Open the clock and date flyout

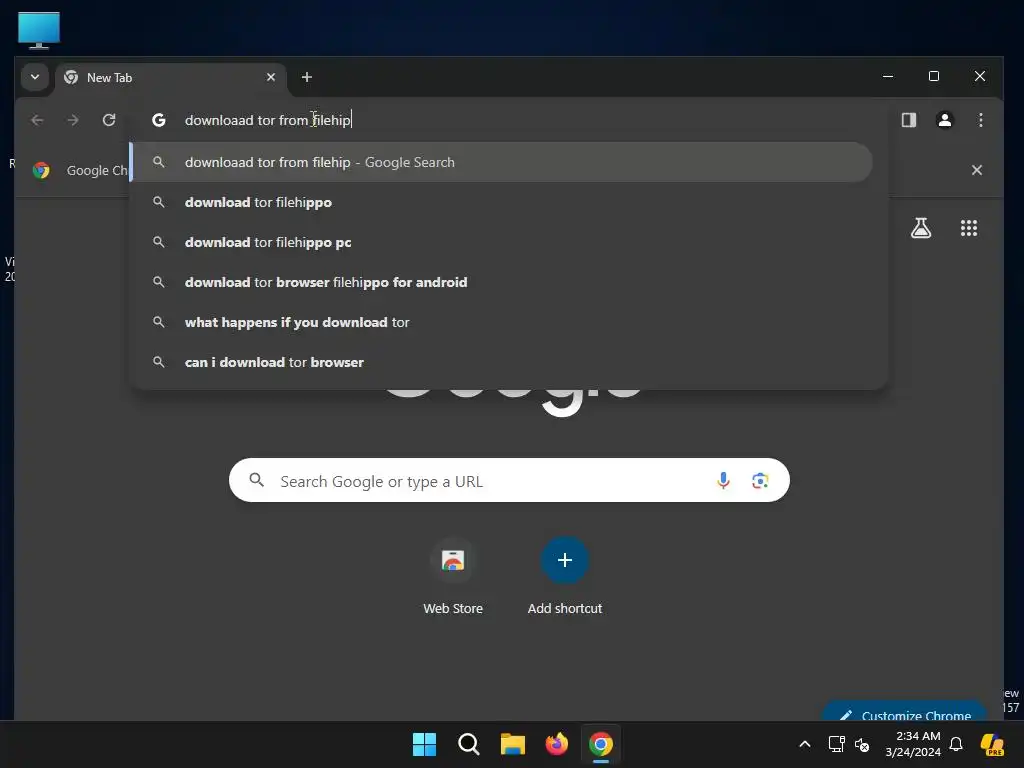[913, 744]
